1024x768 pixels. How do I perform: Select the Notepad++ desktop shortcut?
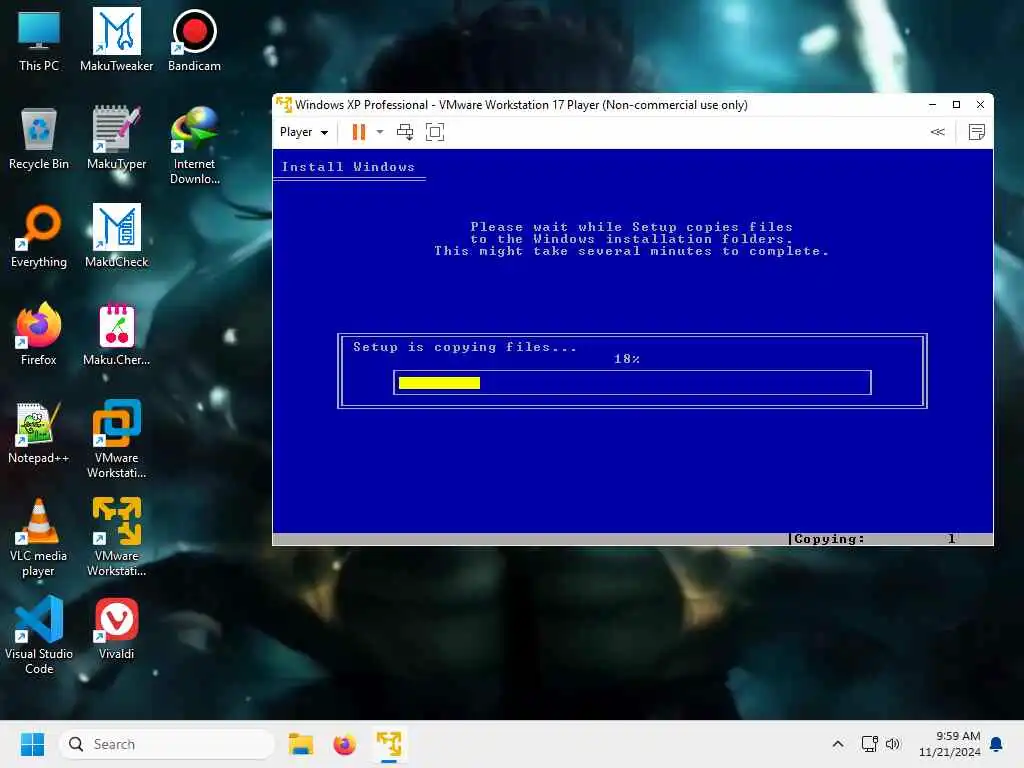point(39,432)
